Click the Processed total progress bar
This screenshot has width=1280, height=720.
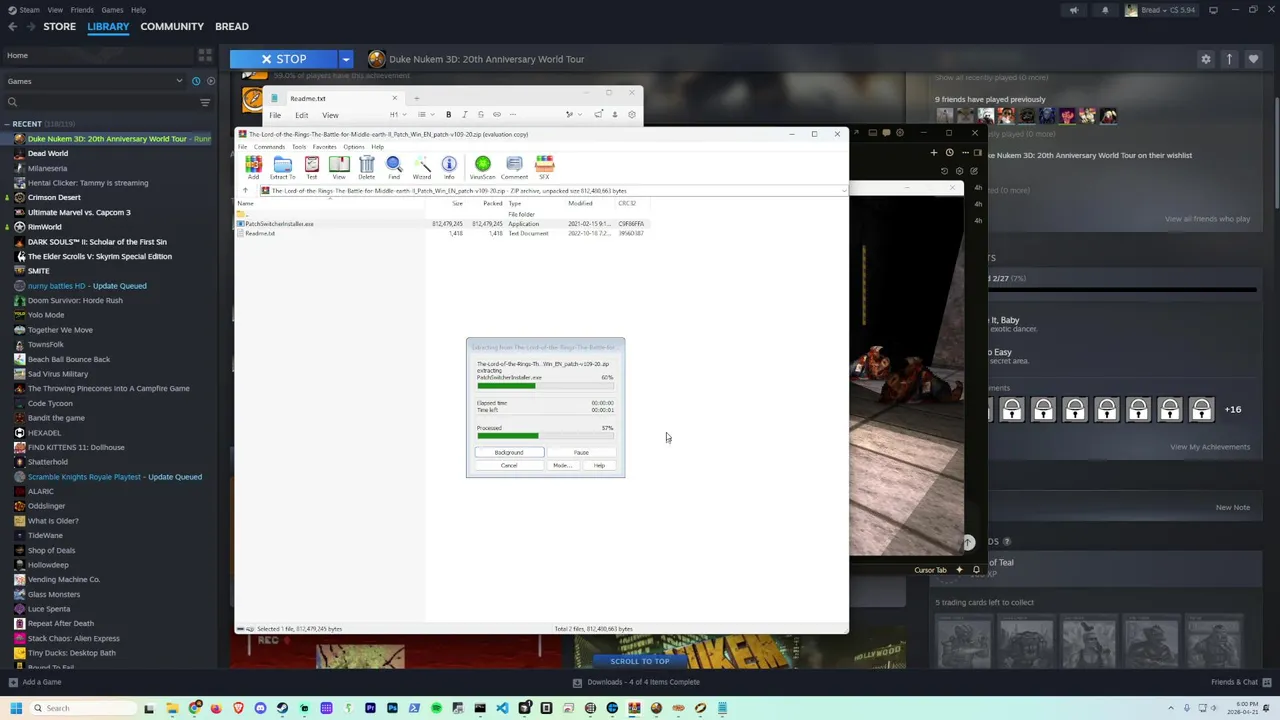click(x=545, y=435)
